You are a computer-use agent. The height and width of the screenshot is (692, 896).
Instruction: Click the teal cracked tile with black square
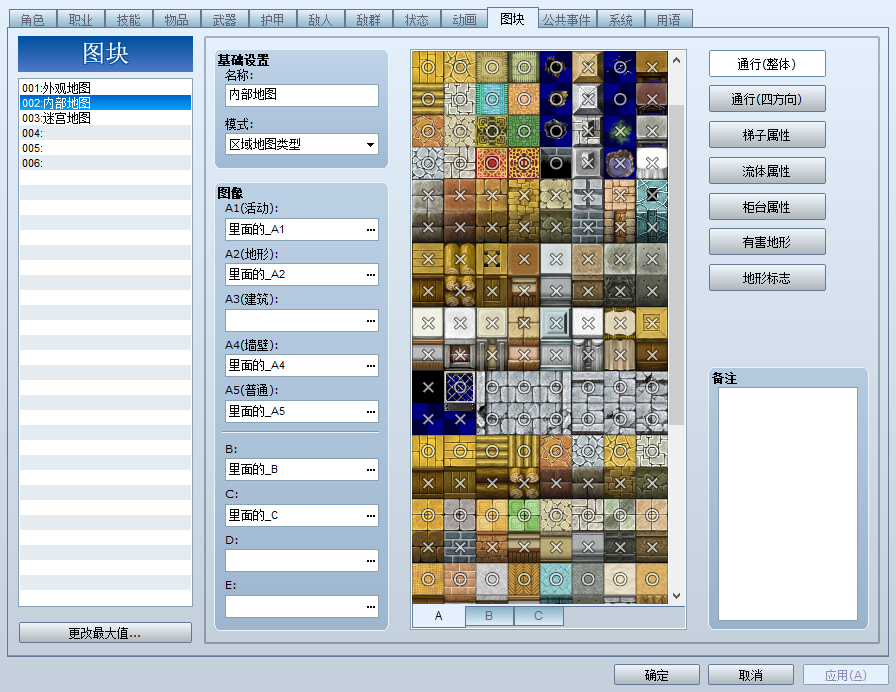(651, 195)
